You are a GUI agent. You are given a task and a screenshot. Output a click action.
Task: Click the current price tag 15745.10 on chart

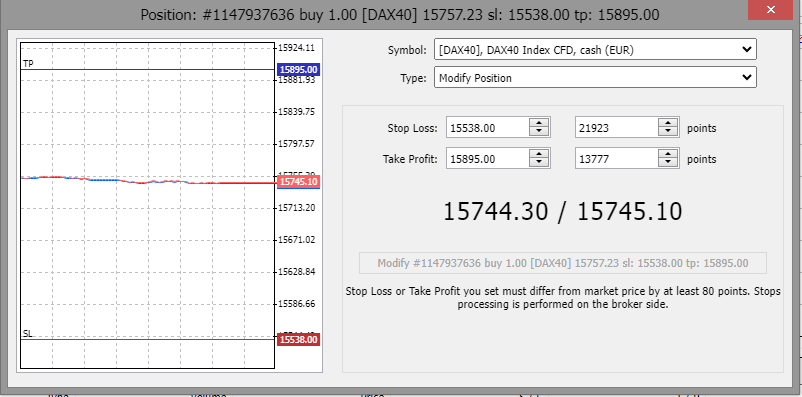click(298, 182)
